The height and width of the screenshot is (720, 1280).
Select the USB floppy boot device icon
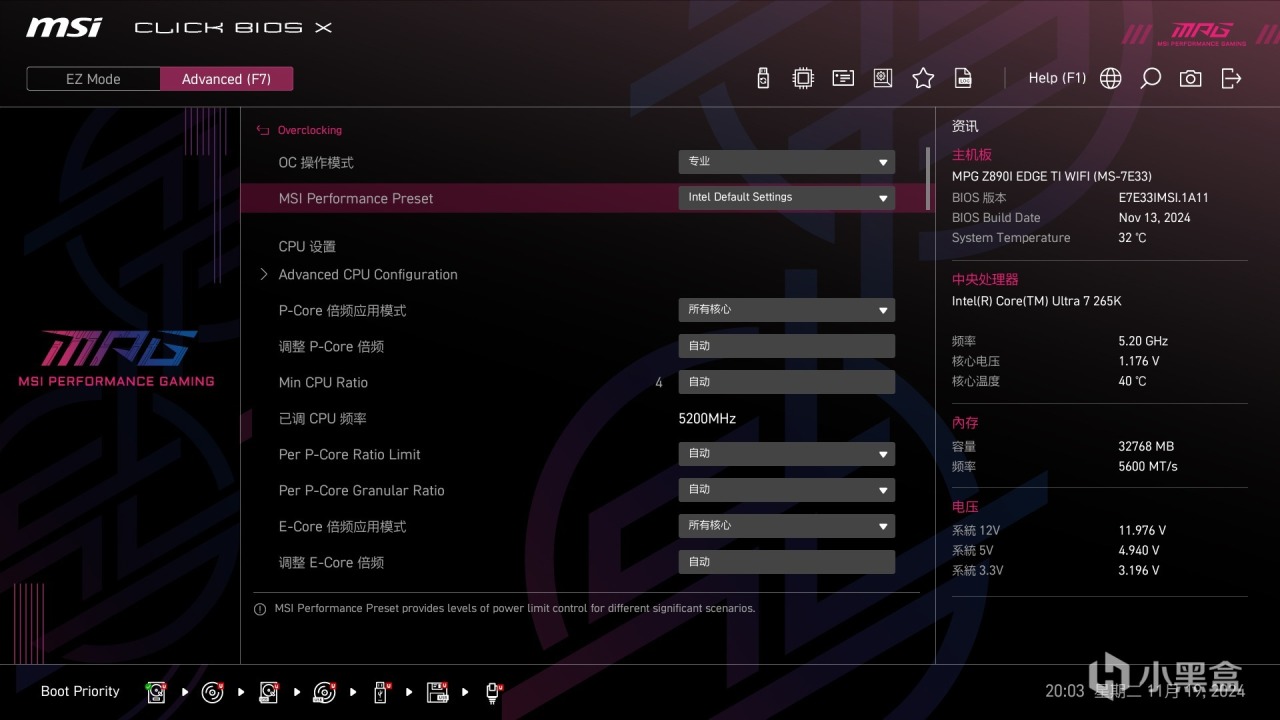click(437, 692)
